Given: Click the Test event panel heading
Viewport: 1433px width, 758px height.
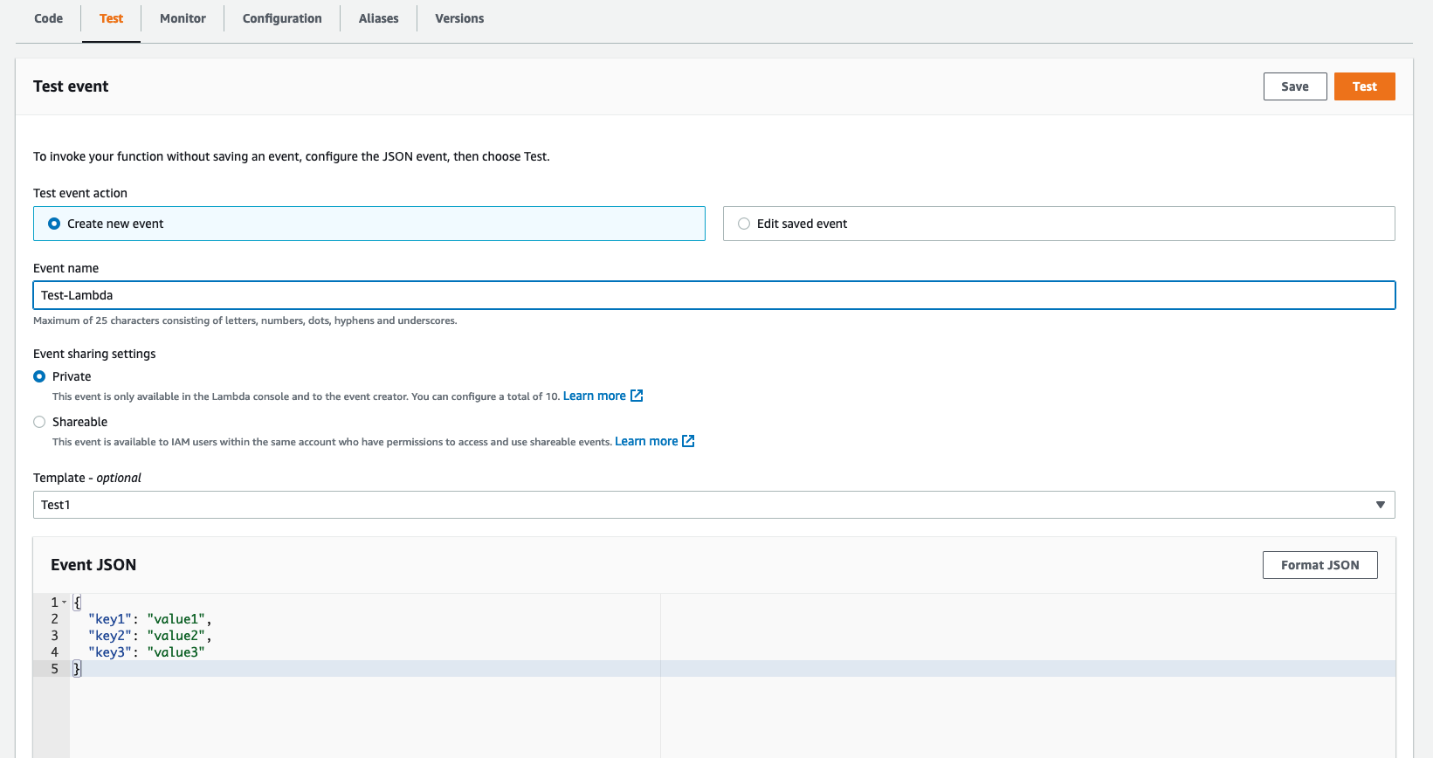Looking at the screenshot, I should [x=71, y=87].
